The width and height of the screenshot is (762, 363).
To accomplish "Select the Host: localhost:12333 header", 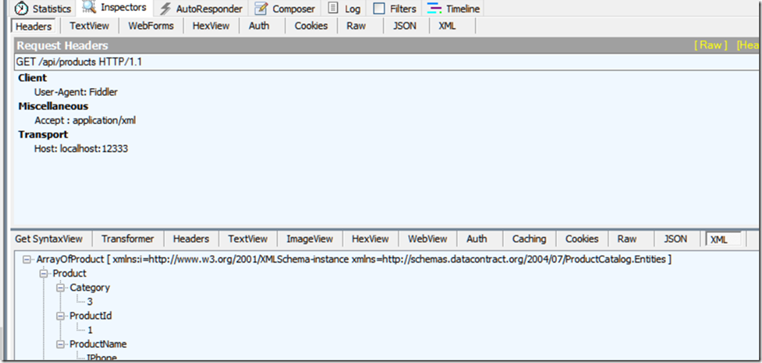I will (x=81, y=149).
